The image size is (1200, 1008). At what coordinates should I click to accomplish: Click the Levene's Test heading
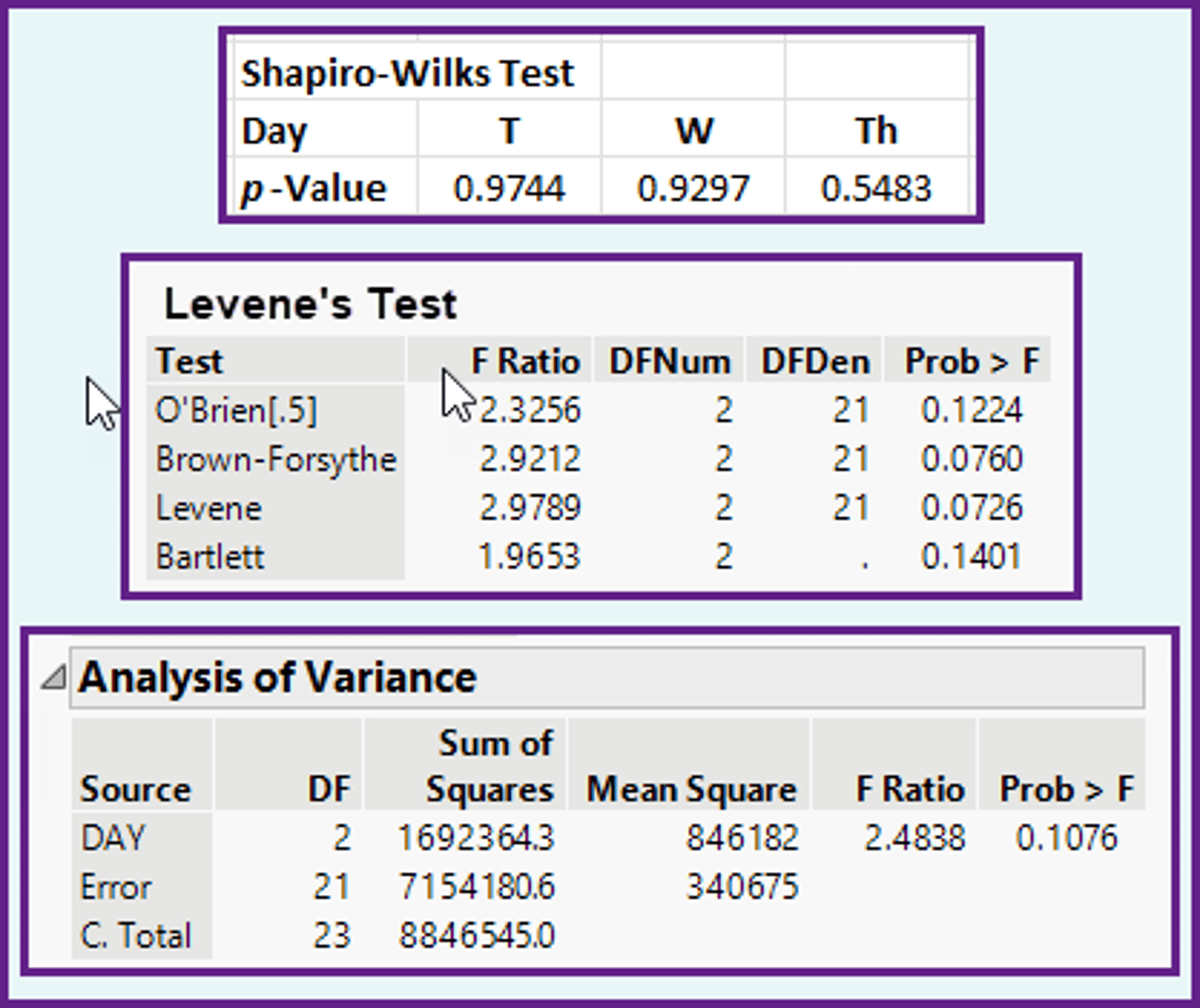point(310,303)
